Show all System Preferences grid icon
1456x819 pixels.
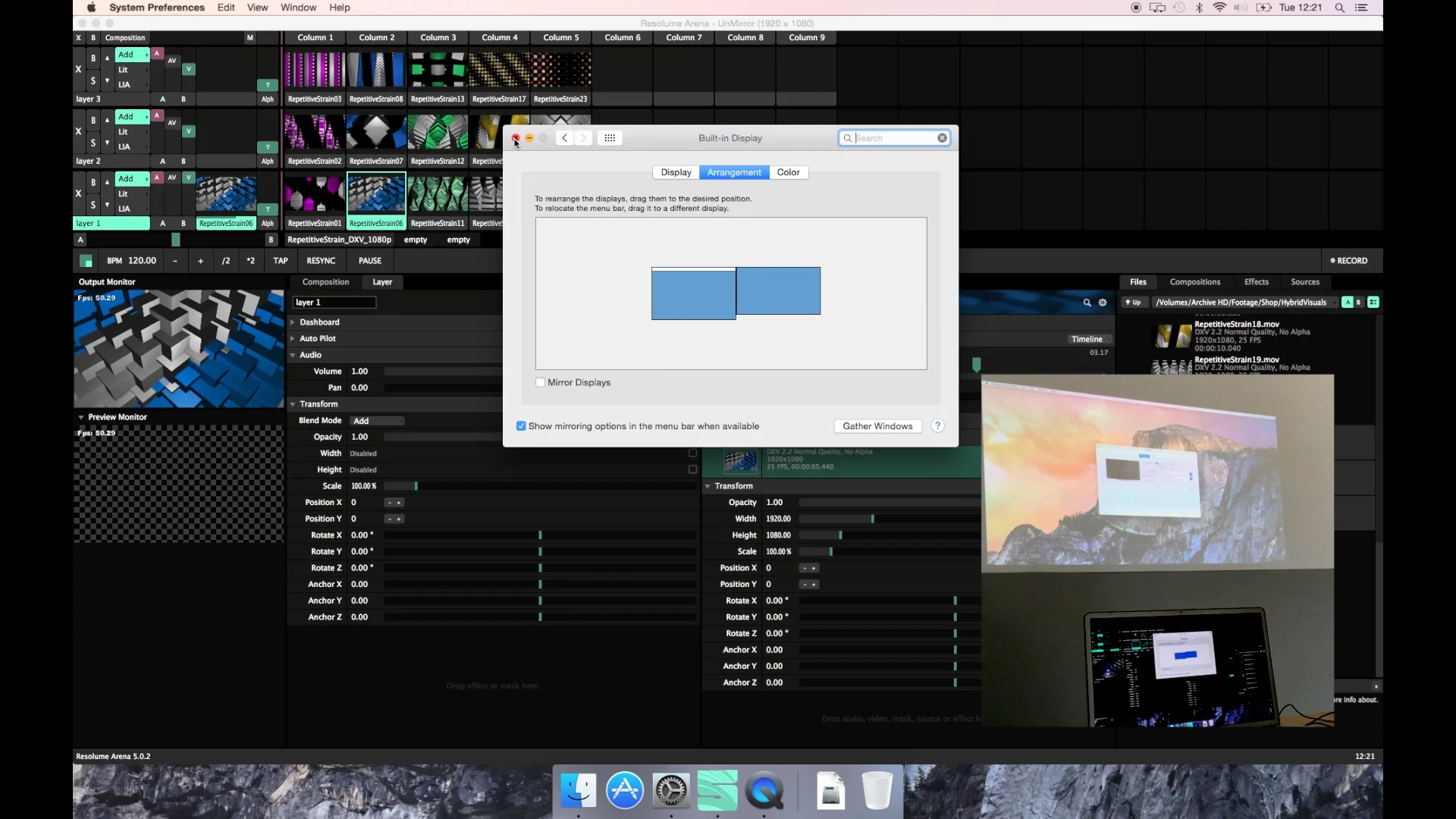[x=610, y=138]
